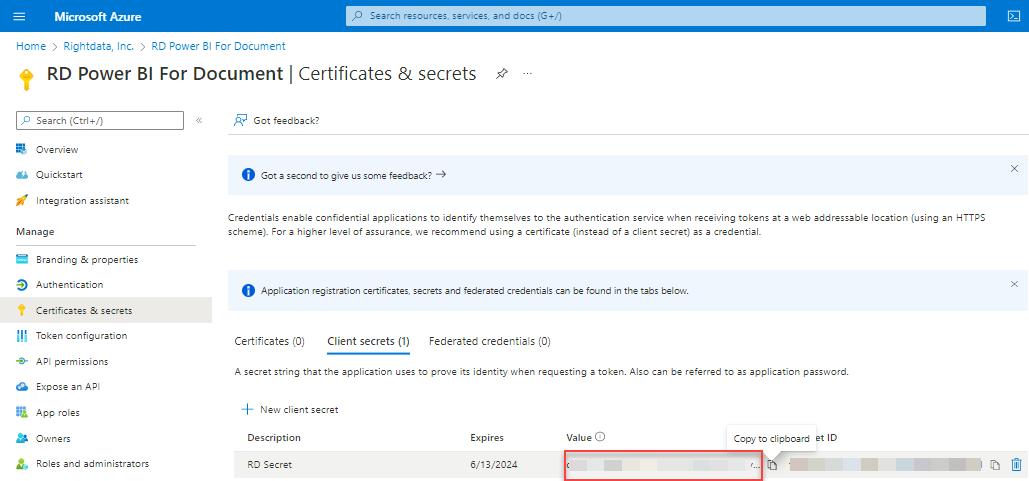The image size is (1029, 481).
Task: Dismiss the feedback banner
Action: [x=1014, y=169]
